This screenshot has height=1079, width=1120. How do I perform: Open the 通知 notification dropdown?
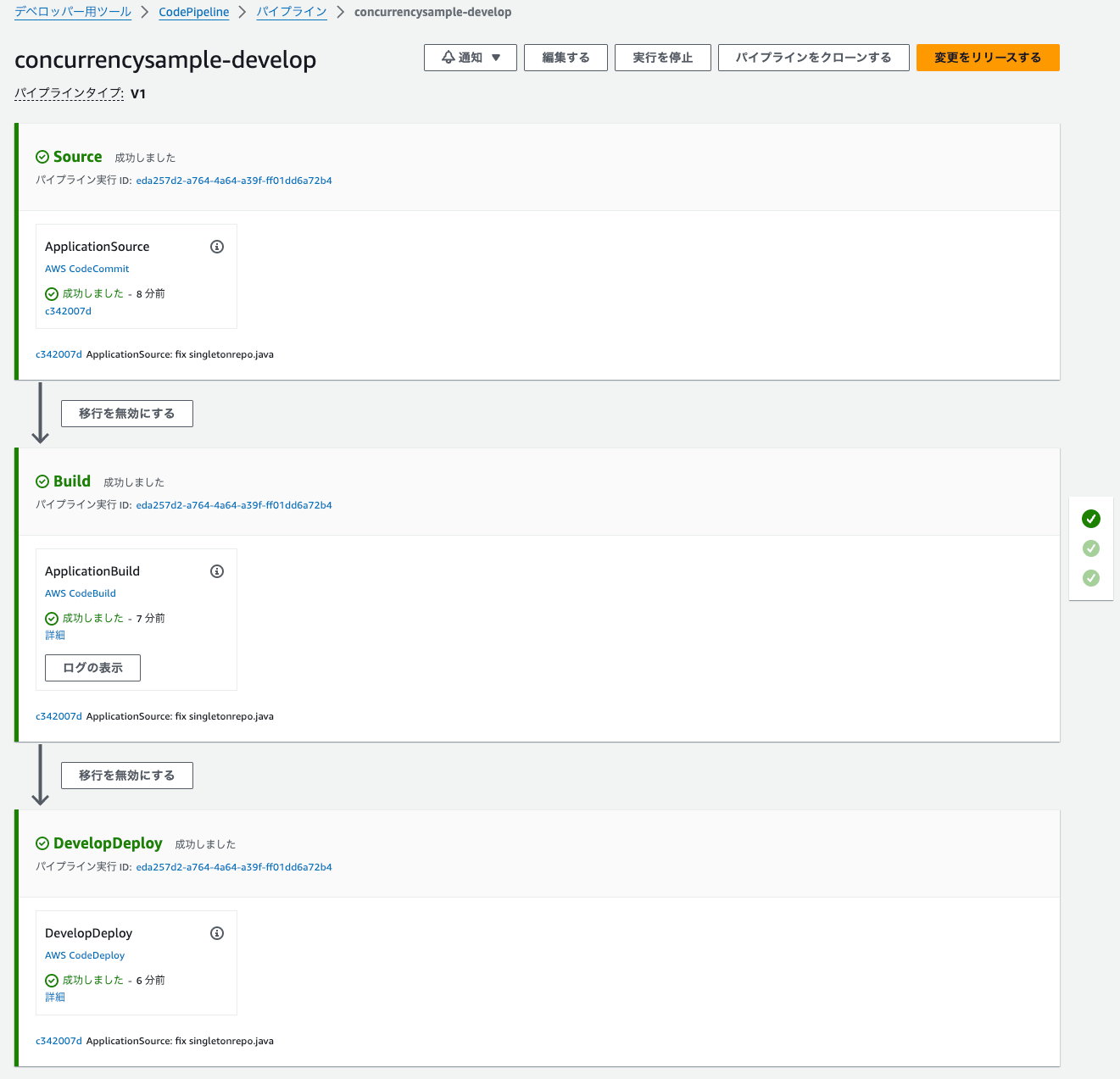click(x=471, y=58)
